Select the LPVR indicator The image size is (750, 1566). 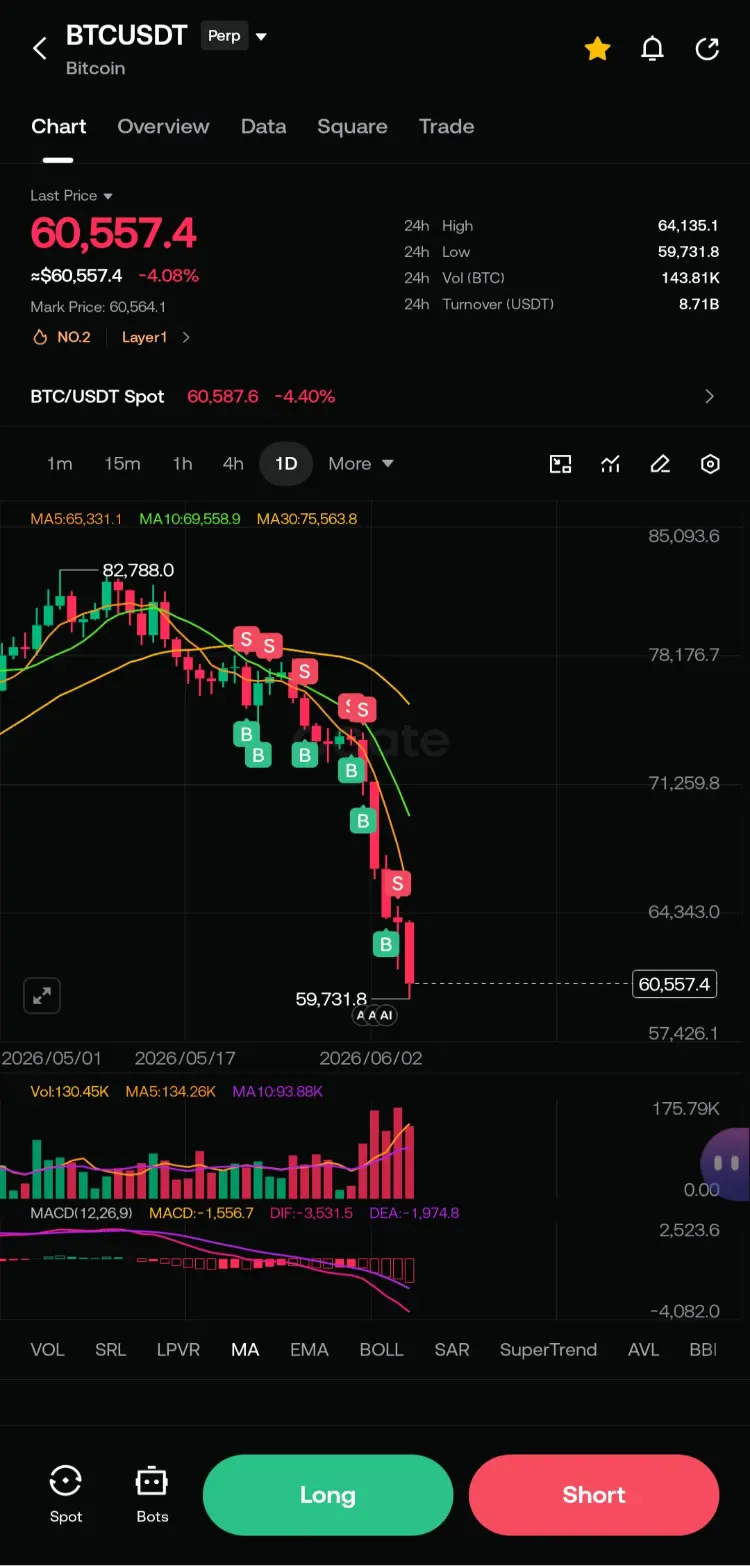click(x=178, y=1350)
